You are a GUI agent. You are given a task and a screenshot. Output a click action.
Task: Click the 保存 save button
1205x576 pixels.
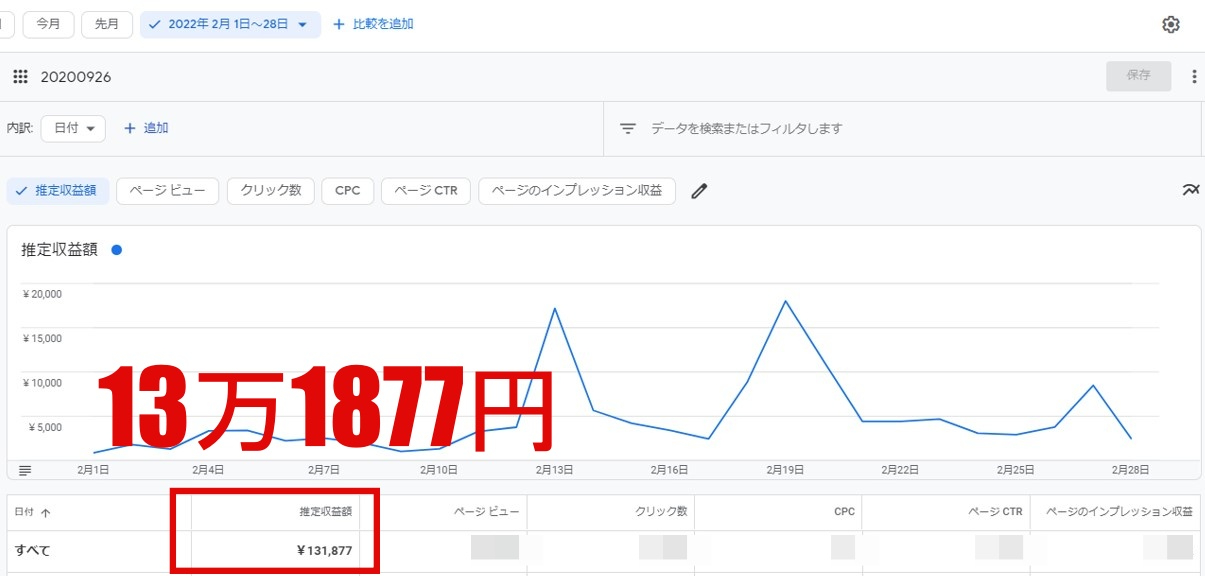click(x=1138, y=76)
